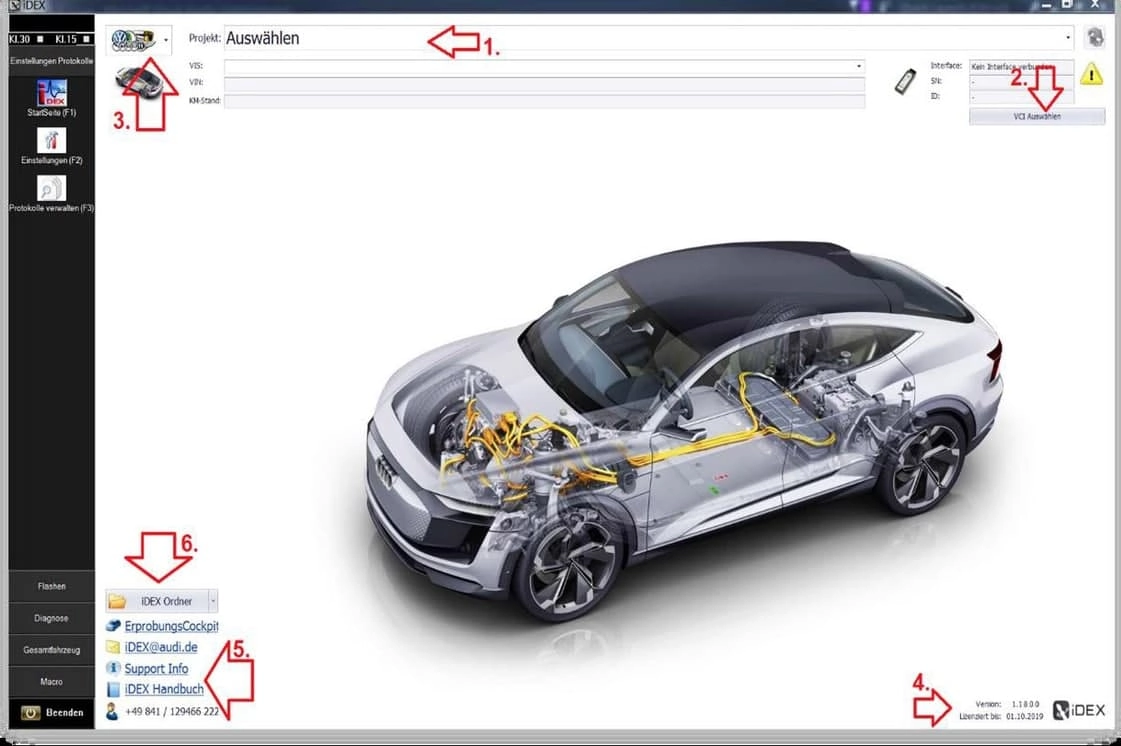This screenshot has height=746, width=1121.
Task: Switch to the Macro section
Action: (51, 682)
